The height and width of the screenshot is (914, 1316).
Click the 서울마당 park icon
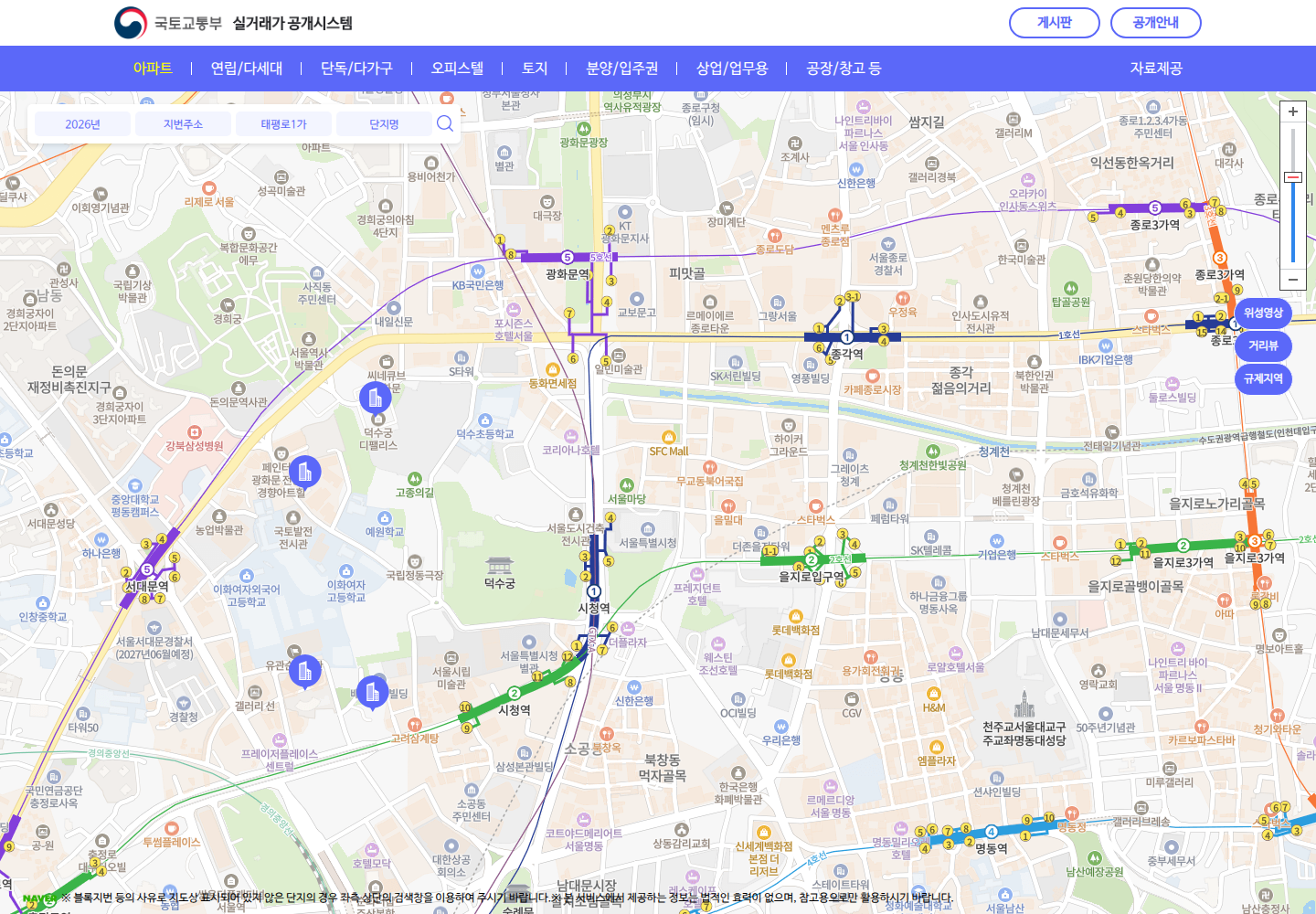[627, 485]
